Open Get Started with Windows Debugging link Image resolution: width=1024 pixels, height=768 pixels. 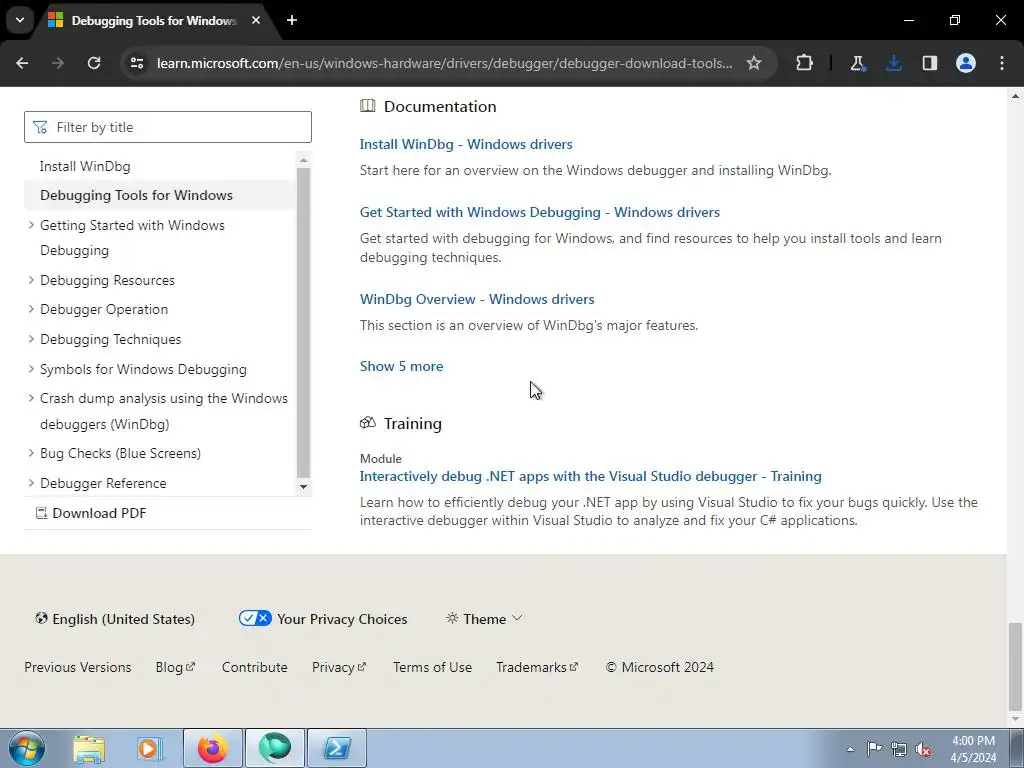click(539, 212)
